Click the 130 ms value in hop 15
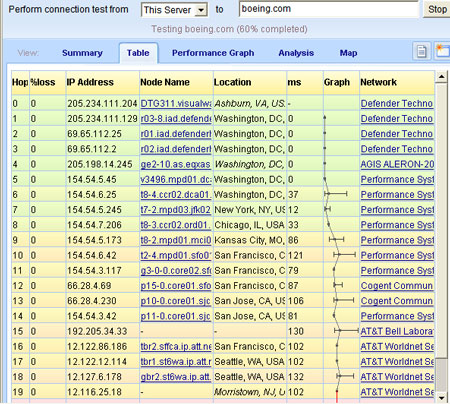Screen dimensions: 450x404 click(x=296, y=331)
